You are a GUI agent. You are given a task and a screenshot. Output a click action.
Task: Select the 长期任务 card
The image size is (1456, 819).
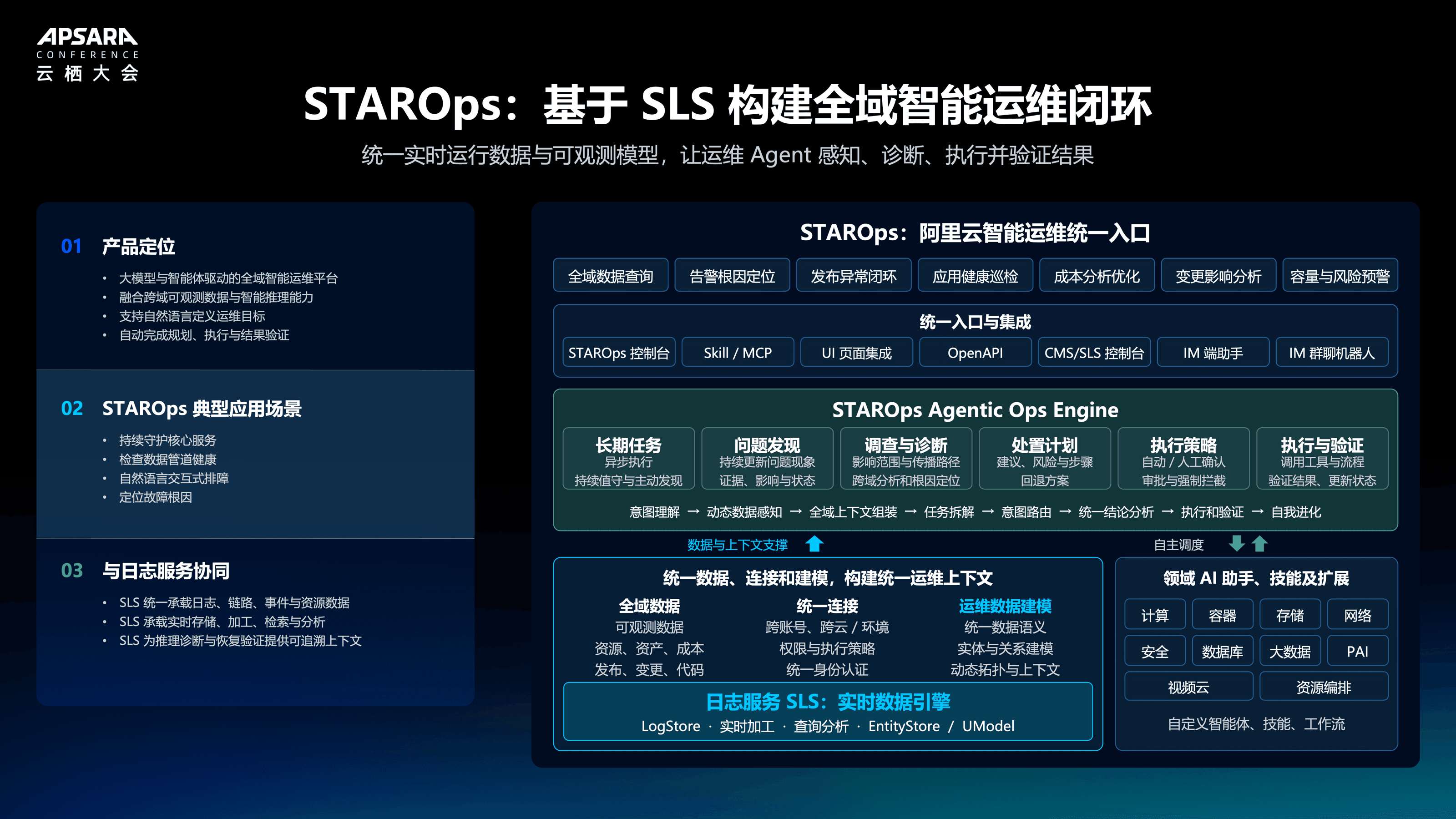pyautogui.click(x=628, y=459)
